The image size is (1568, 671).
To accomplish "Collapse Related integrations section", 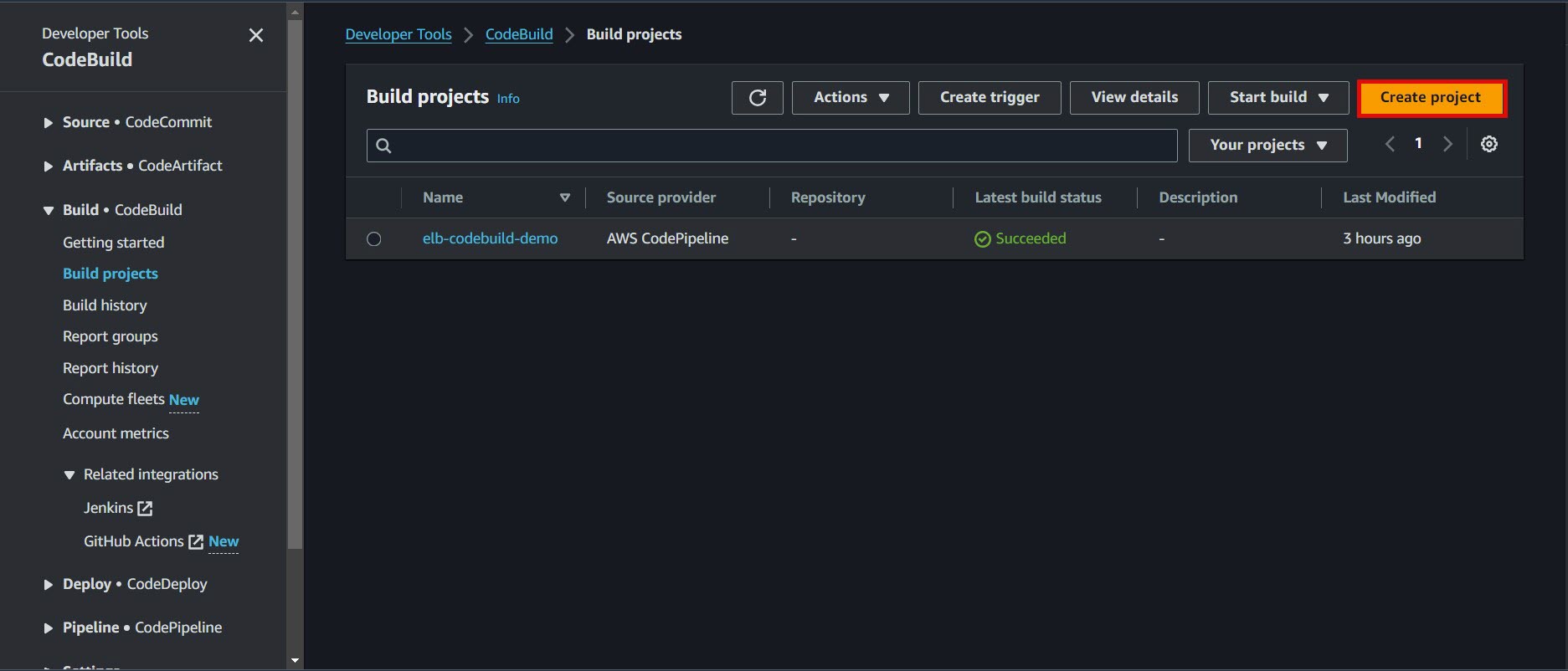I will point(69,474).
